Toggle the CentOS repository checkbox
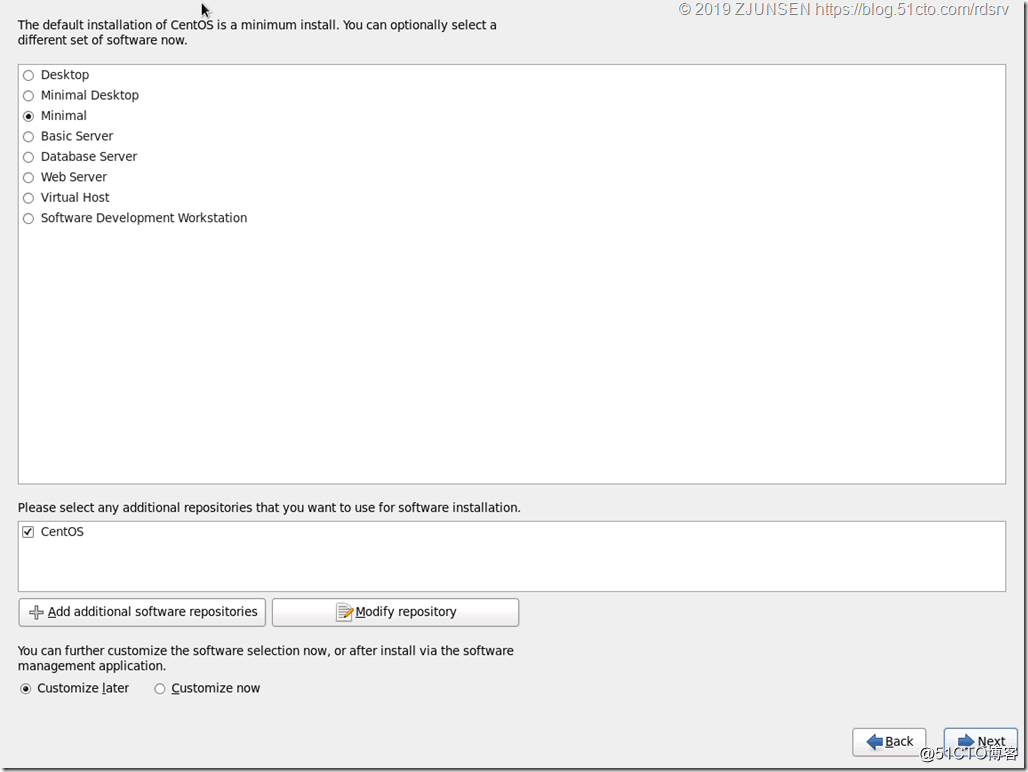The image size is (1028, 772). click(x=28, y=531)
